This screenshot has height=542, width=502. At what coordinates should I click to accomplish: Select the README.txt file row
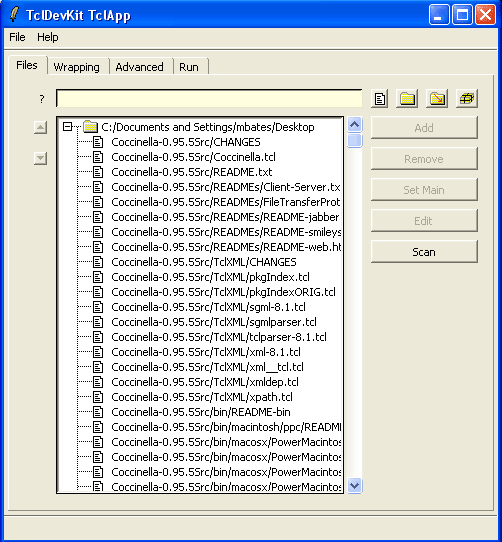192,172
